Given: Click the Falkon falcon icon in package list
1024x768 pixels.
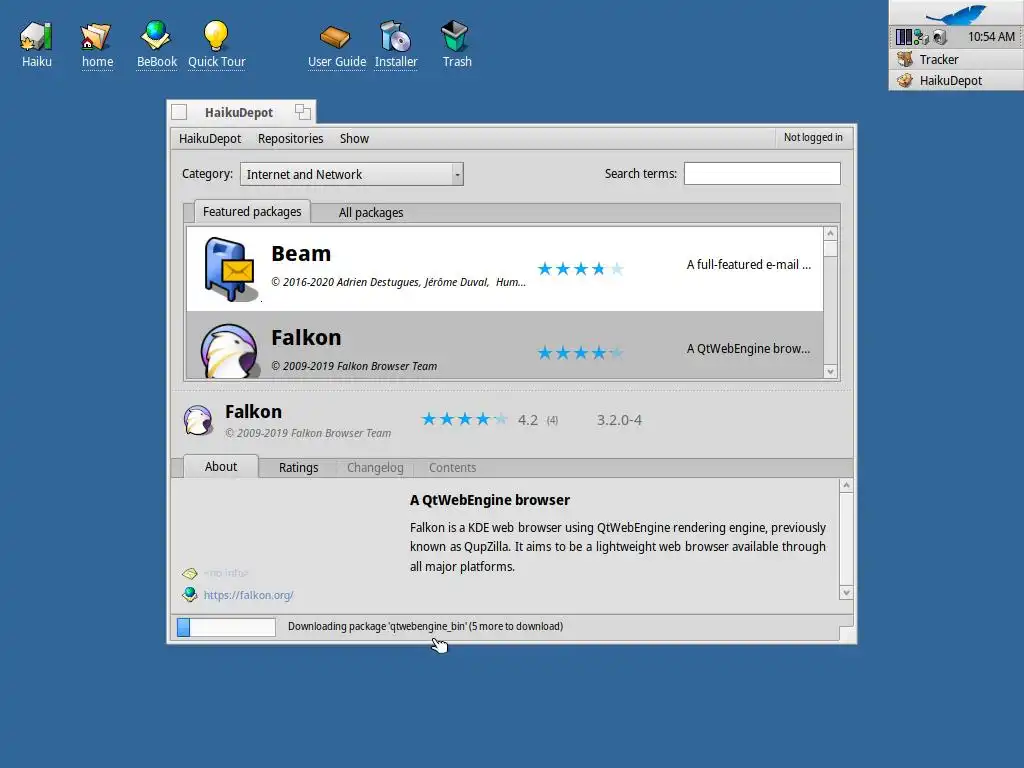Looking at the screenshot, I should pyautogui.click(x=229, y=351).
